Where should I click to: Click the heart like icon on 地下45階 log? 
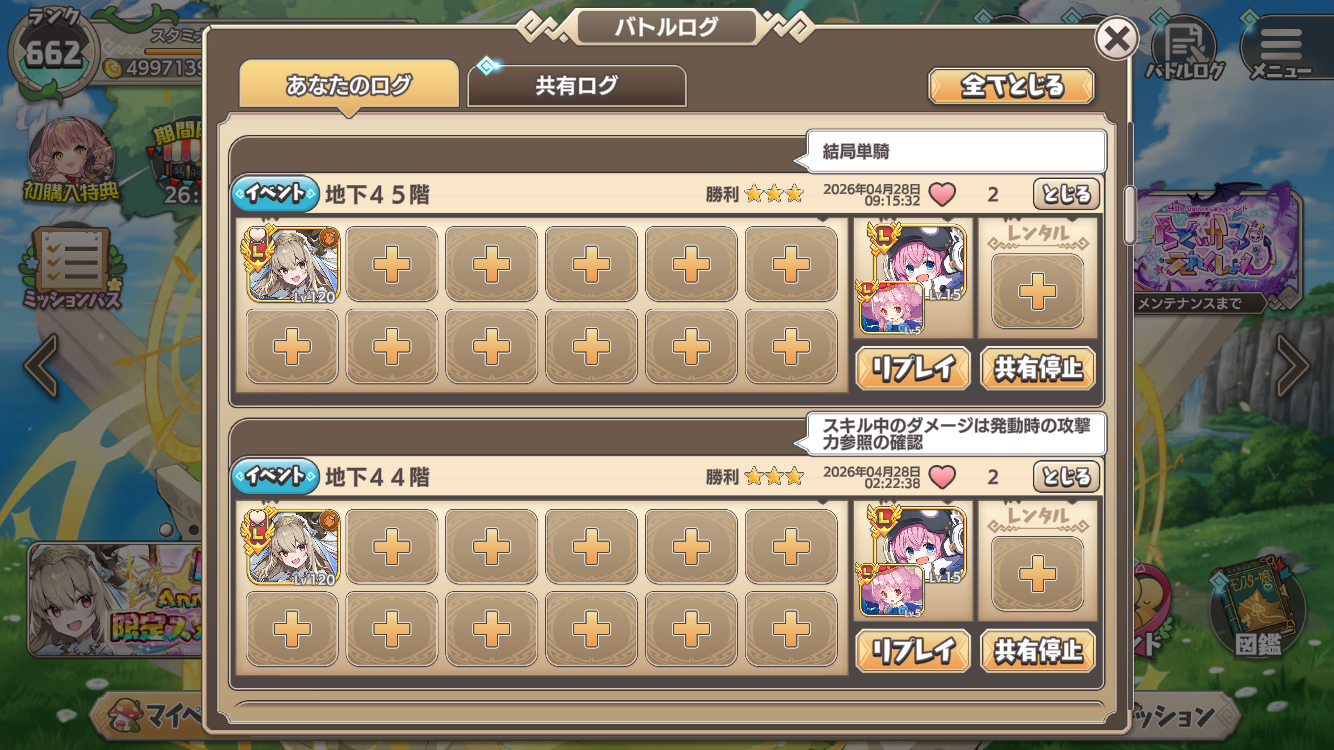click(942, 194)
